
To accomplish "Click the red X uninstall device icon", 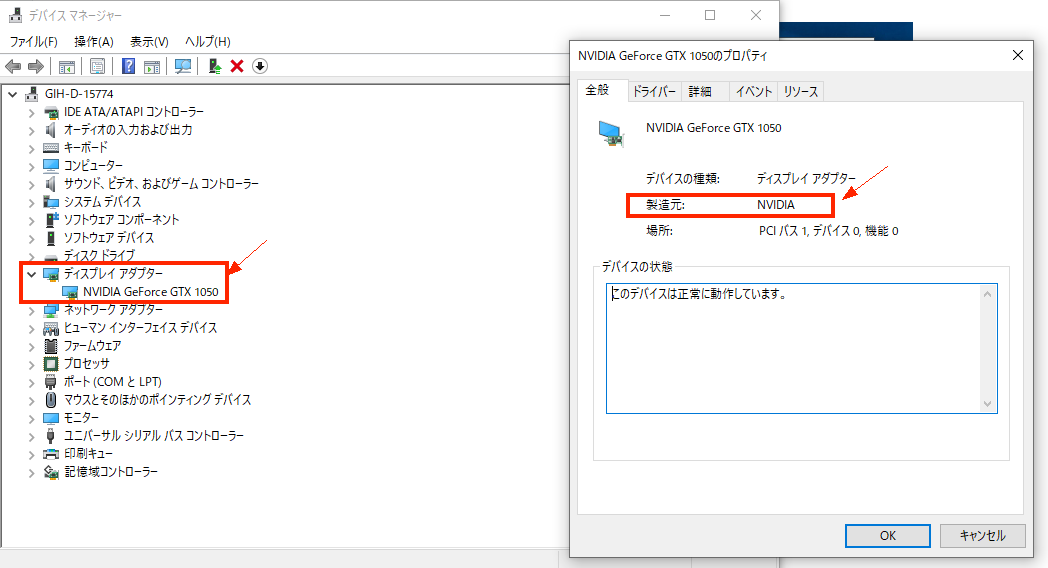I will coord(237,66).
